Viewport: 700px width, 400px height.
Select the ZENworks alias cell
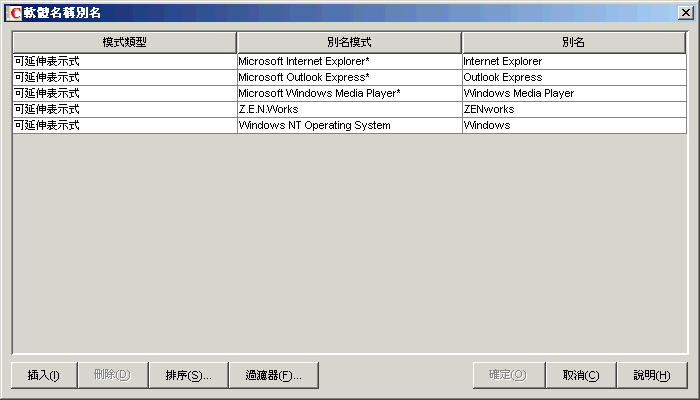click(x=574, y=109)
